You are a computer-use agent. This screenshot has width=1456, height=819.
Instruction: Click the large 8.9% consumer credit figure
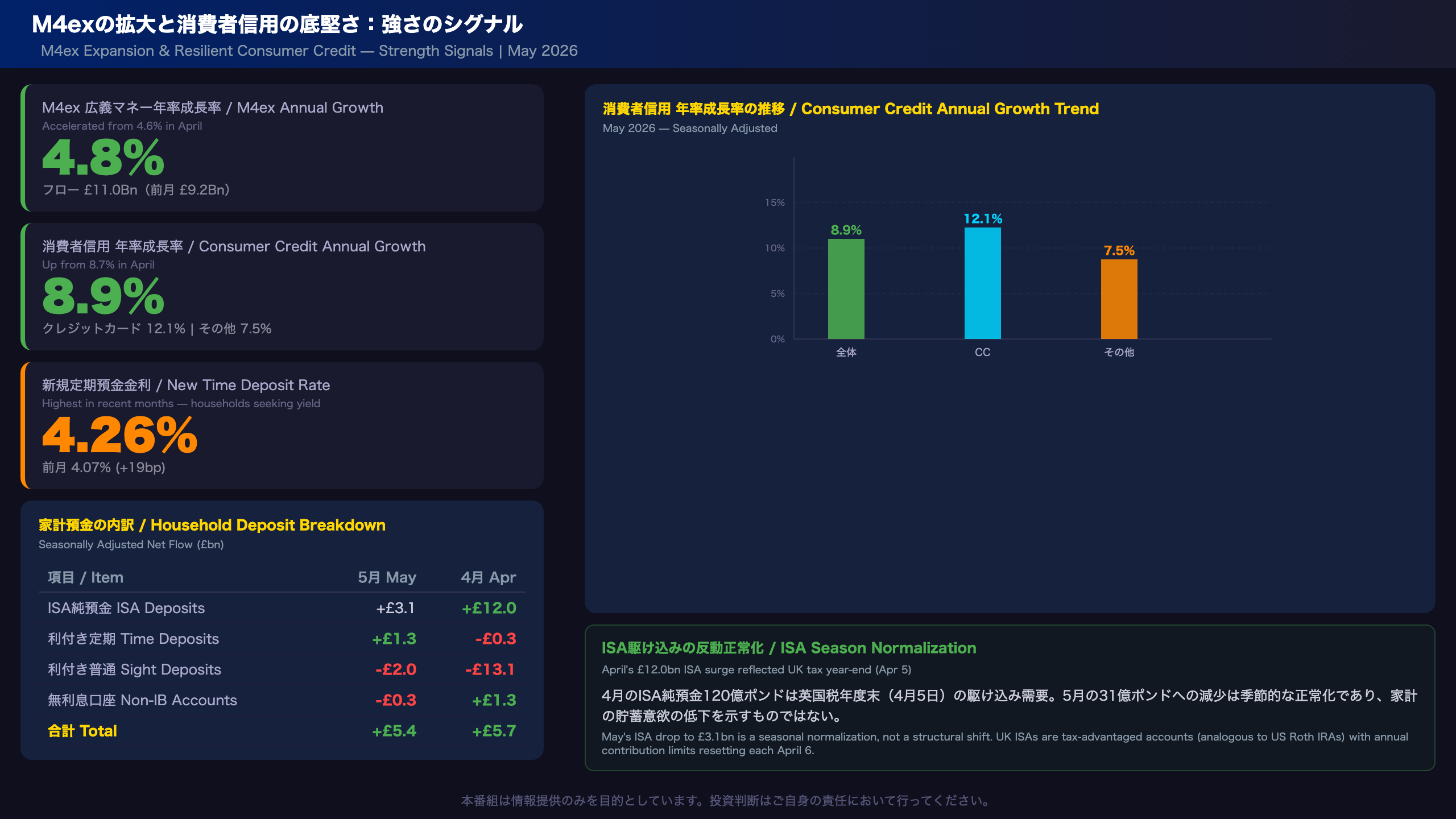pyautogui.click(x=104, y=296)
